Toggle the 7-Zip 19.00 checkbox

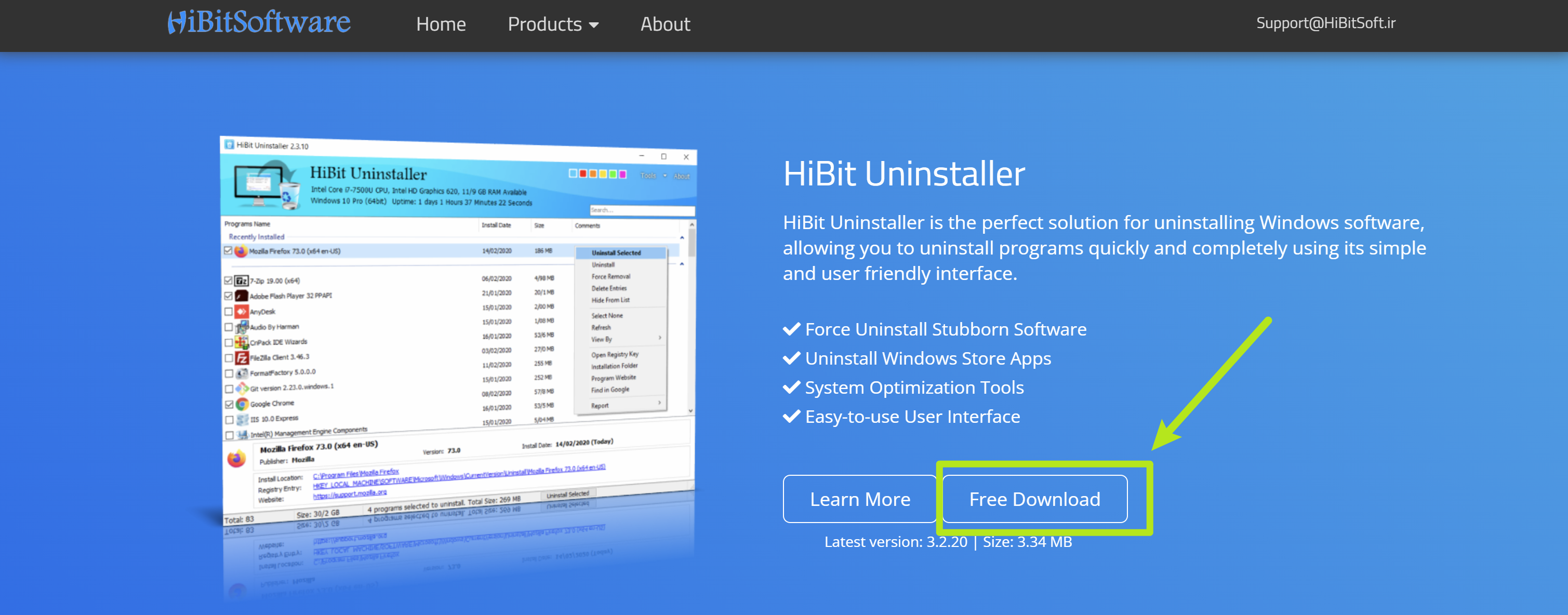point(228,280)
